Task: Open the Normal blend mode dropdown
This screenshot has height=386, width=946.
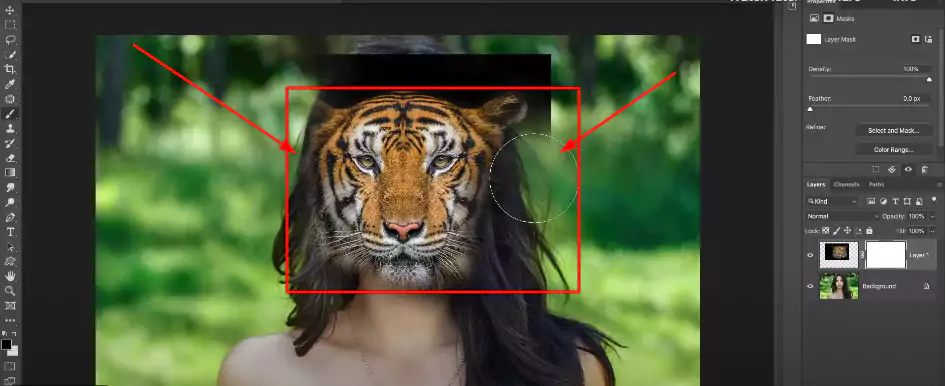Action: [x=842, y=216]
